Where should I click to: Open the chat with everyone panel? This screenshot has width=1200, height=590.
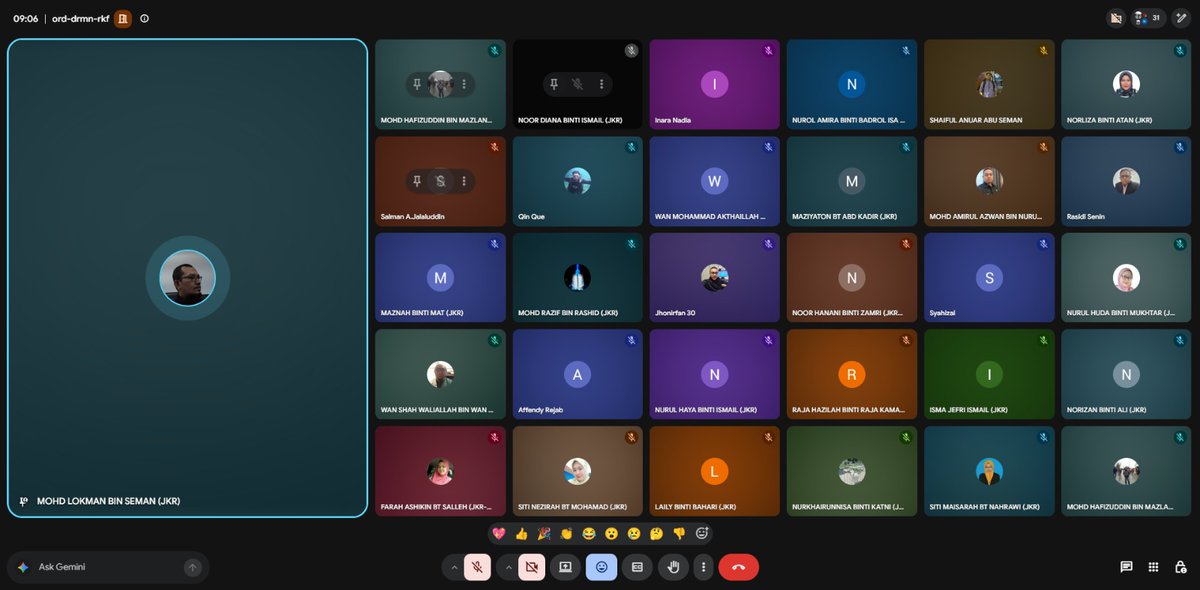click(1127, 567)
